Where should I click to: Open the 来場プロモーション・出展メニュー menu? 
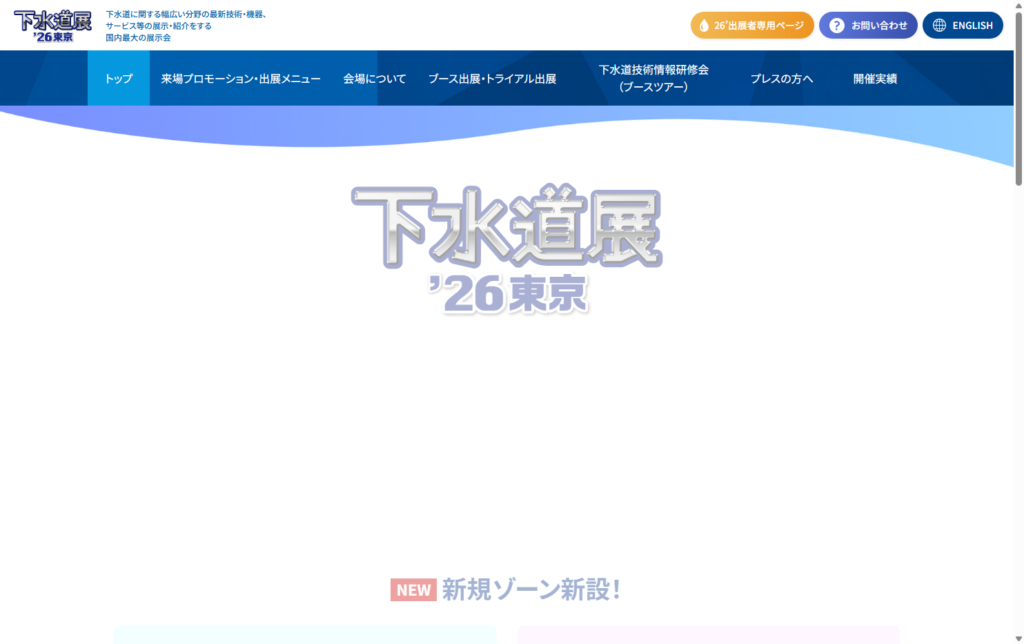coord(242,77)
